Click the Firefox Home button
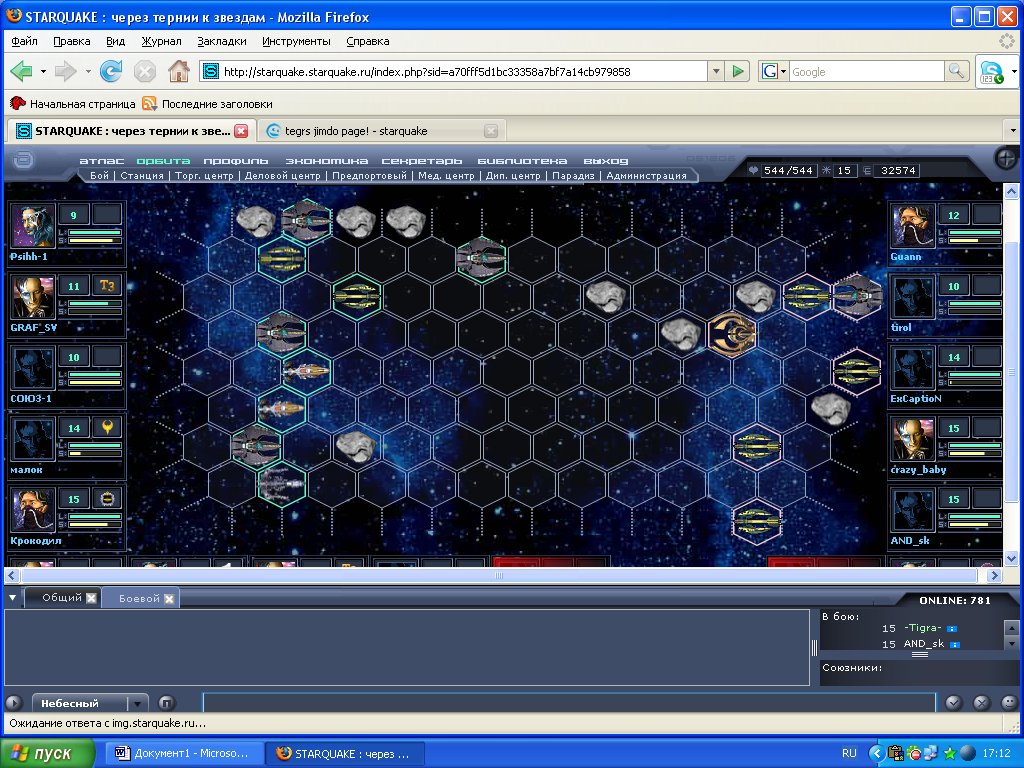1024x768 pixels. pos(178,71)
